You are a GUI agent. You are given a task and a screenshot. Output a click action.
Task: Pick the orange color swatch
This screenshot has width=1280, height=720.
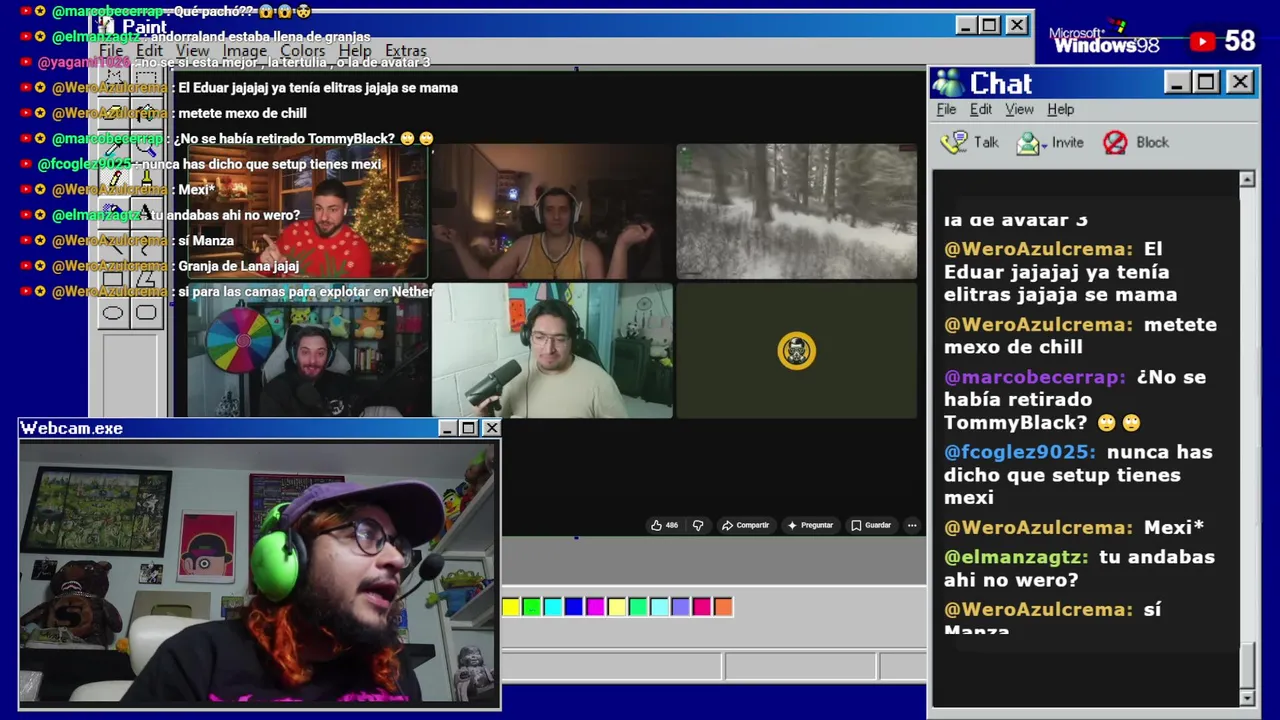(x=723, y=606)
